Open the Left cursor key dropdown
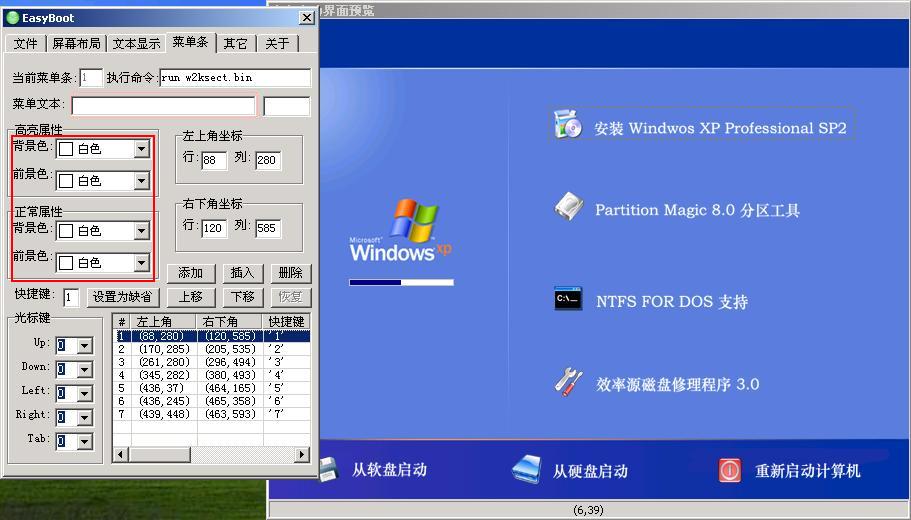Image resolution: width=911 pixels, height=520 pixels. 85,394
